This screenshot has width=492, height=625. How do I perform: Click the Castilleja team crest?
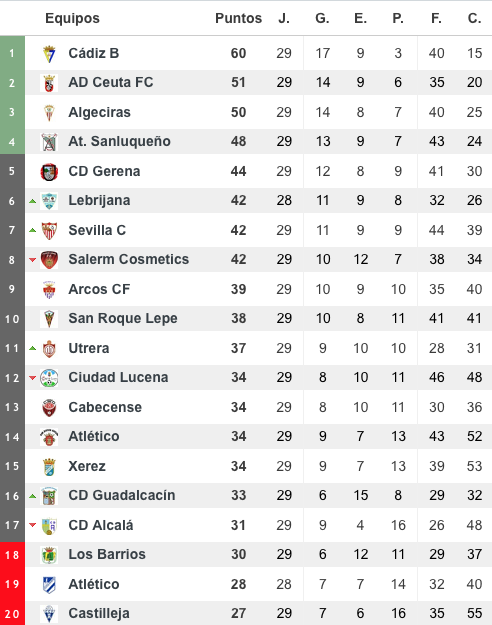[49, 614]
